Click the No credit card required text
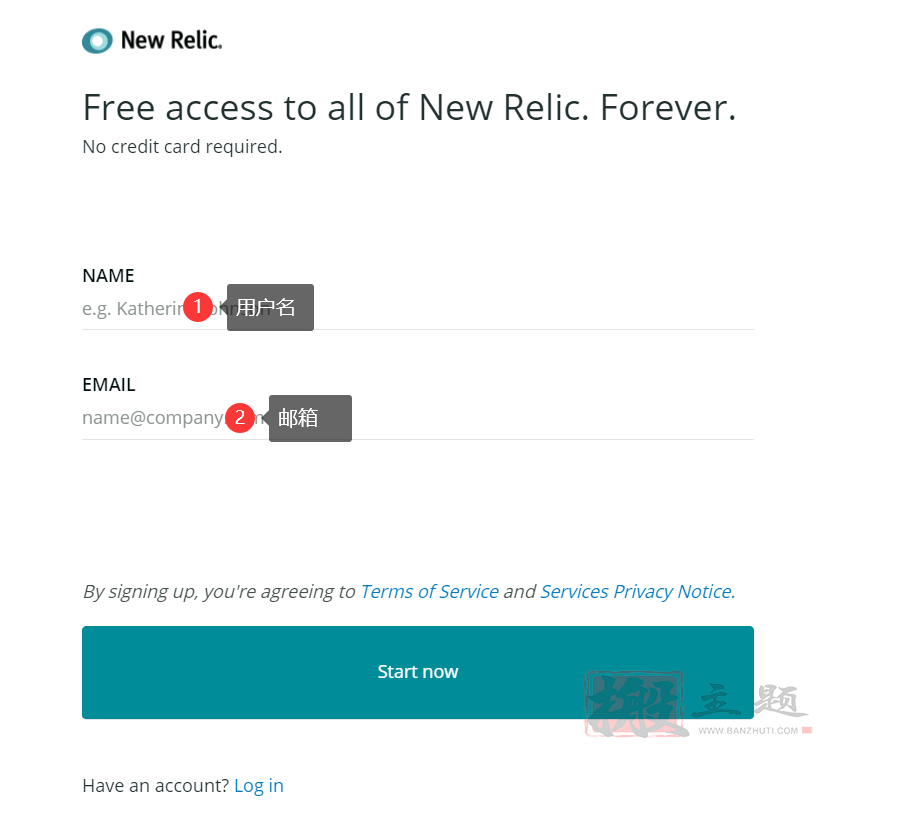897x813 pixels. tap(182, 147)
